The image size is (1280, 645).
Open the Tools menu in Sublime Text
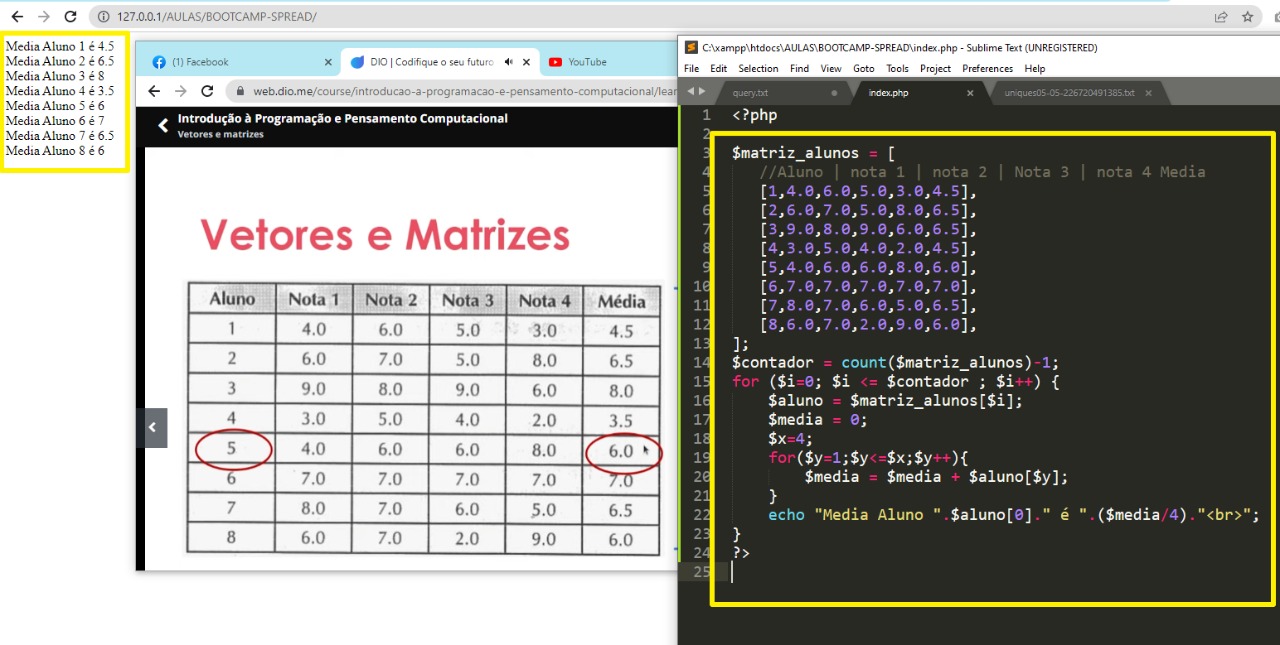click(x=897, y=69)
